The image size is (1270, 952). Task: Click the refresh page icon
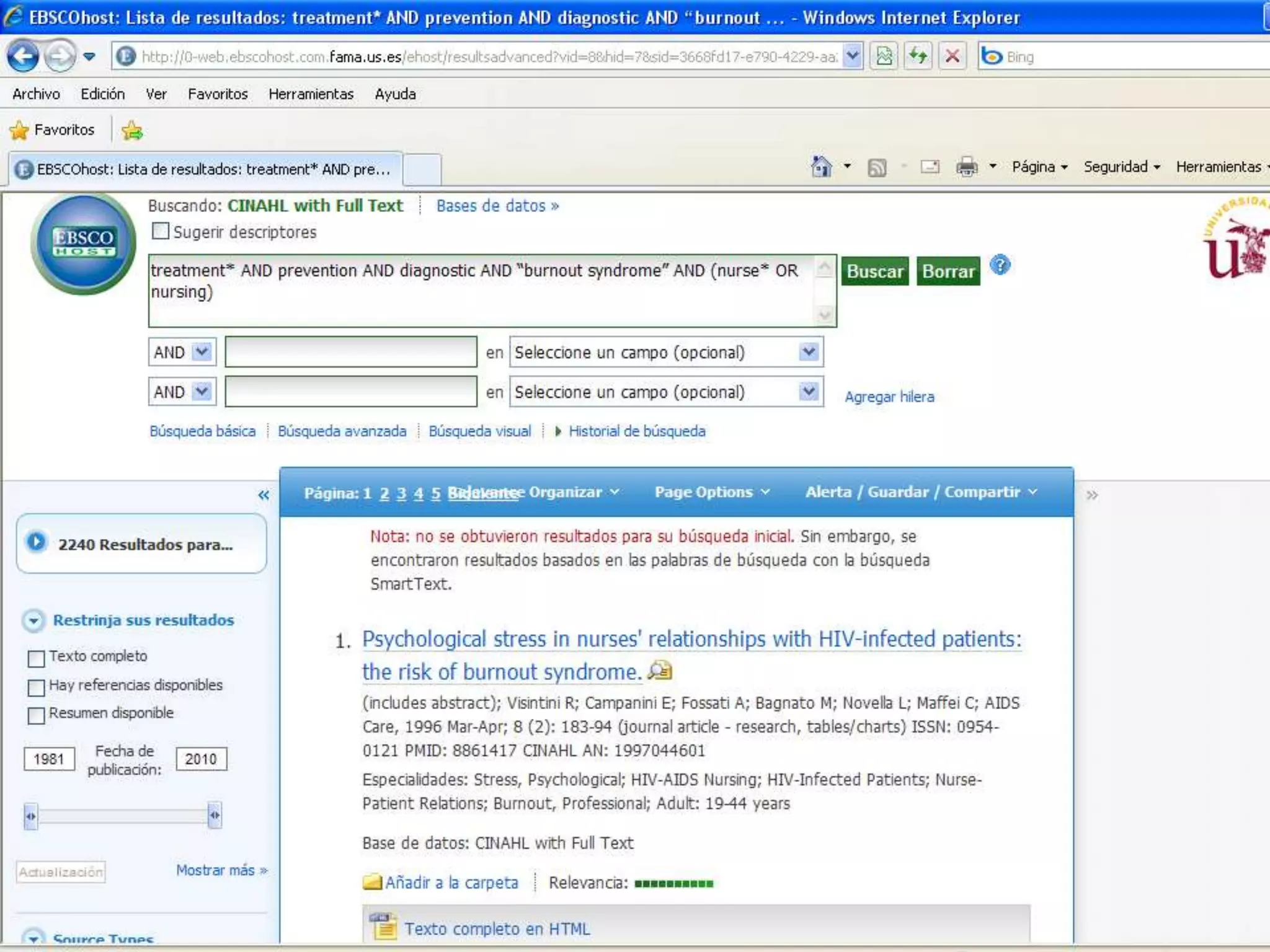[x=918, y=56]
